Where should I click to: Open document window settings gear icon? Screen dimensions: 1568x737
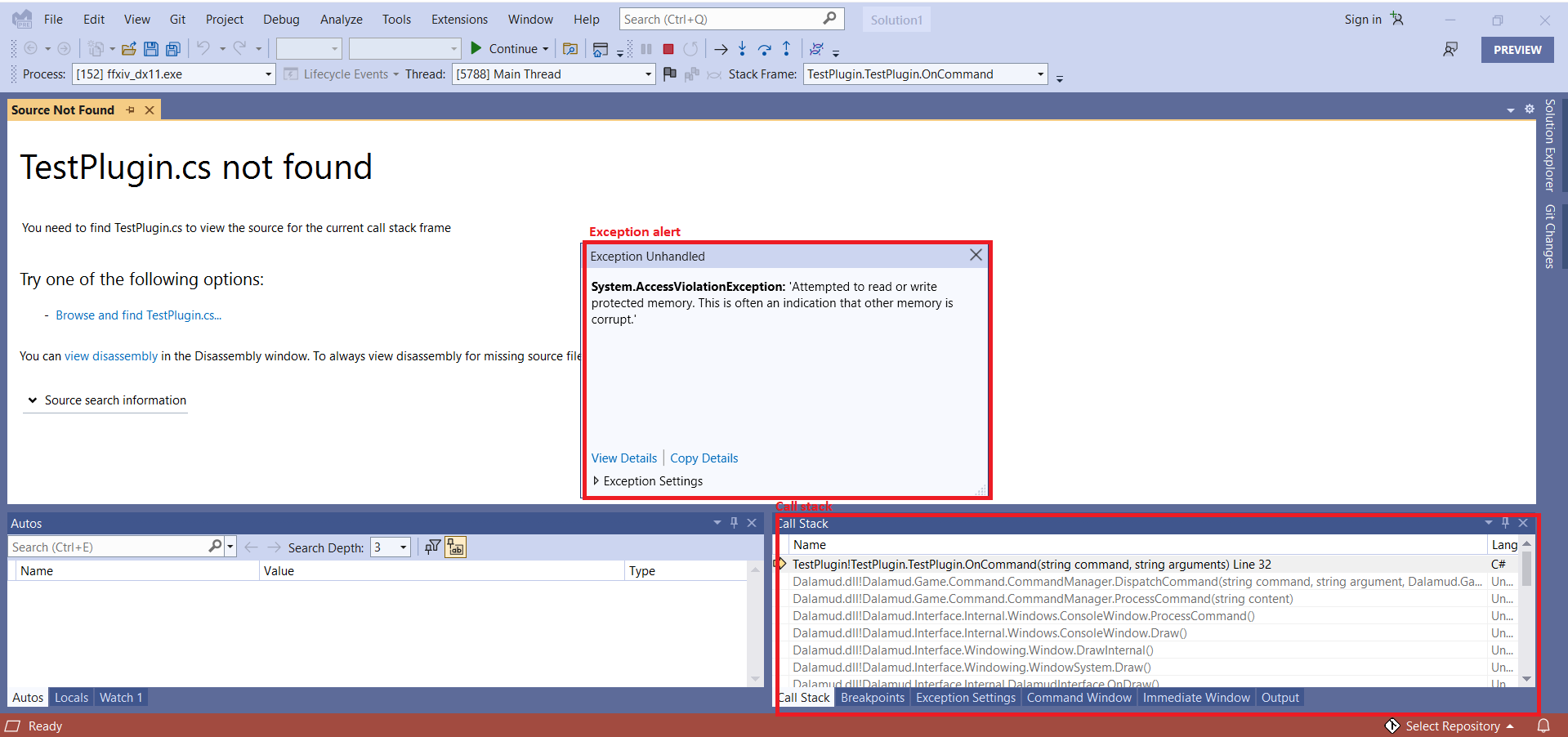(x=1530, y=109)
